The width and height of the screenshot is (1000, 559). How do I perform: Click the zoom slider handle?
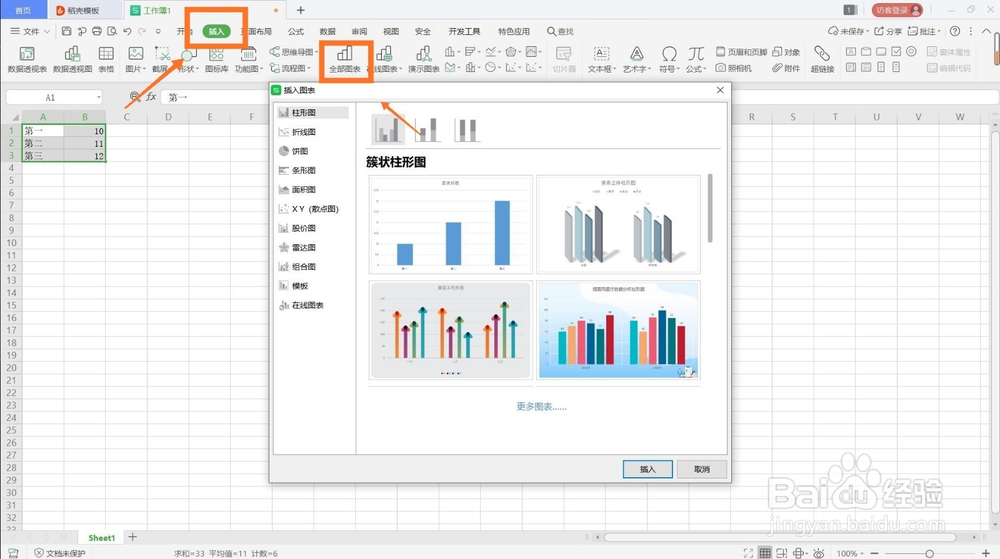929,553
